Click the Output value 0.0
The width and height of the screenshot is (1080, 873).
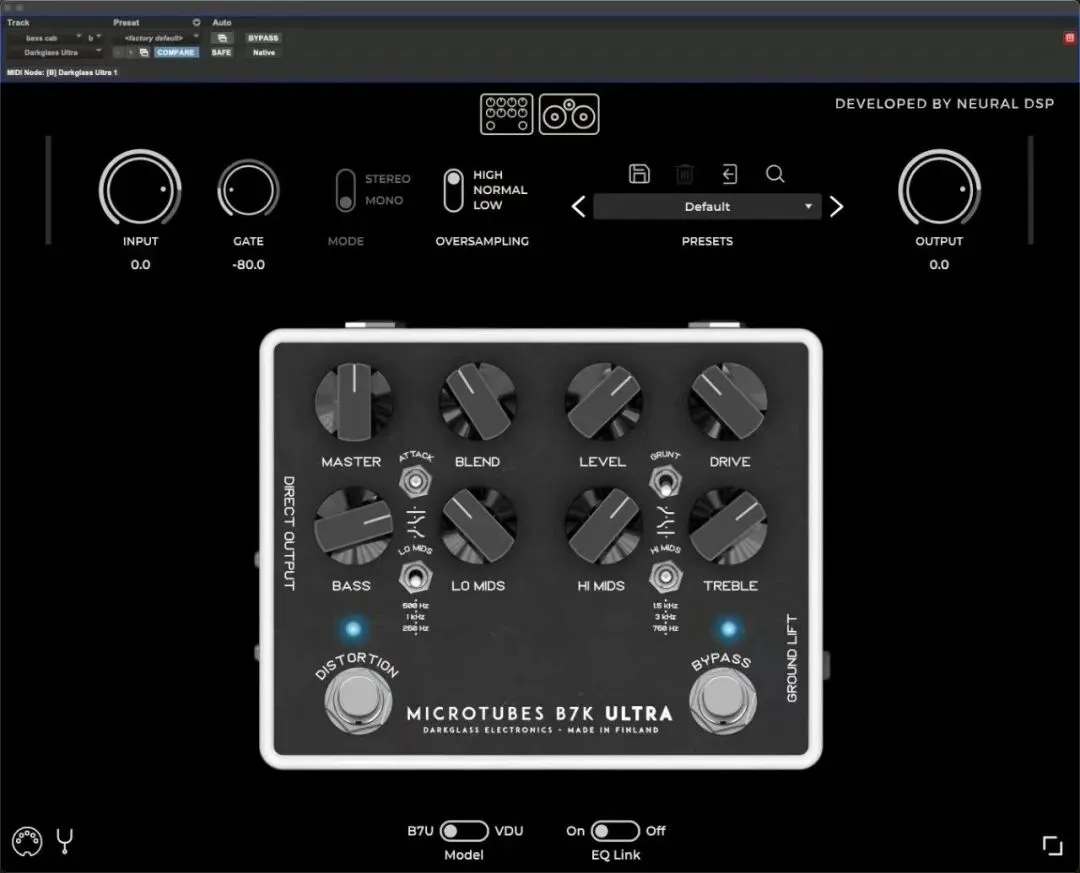[939, 265]
